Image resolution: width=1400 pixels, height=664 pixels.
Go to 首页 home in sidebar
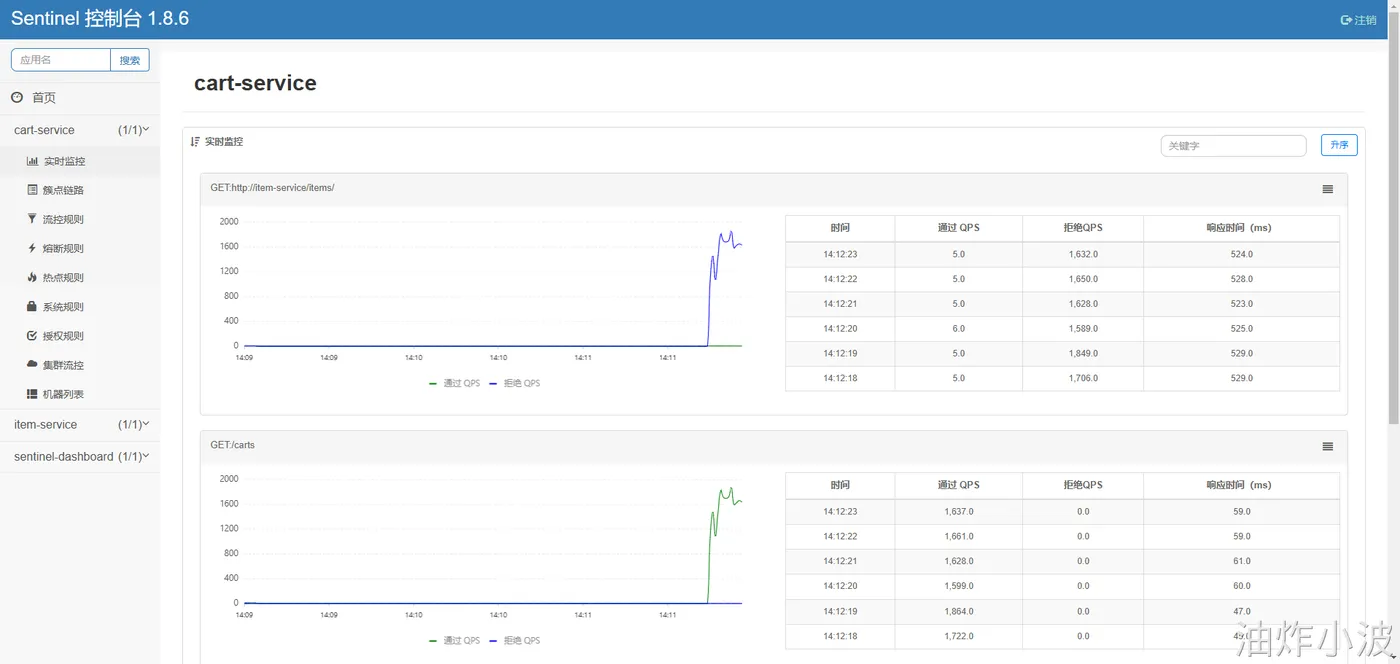[x=44, y=98]
